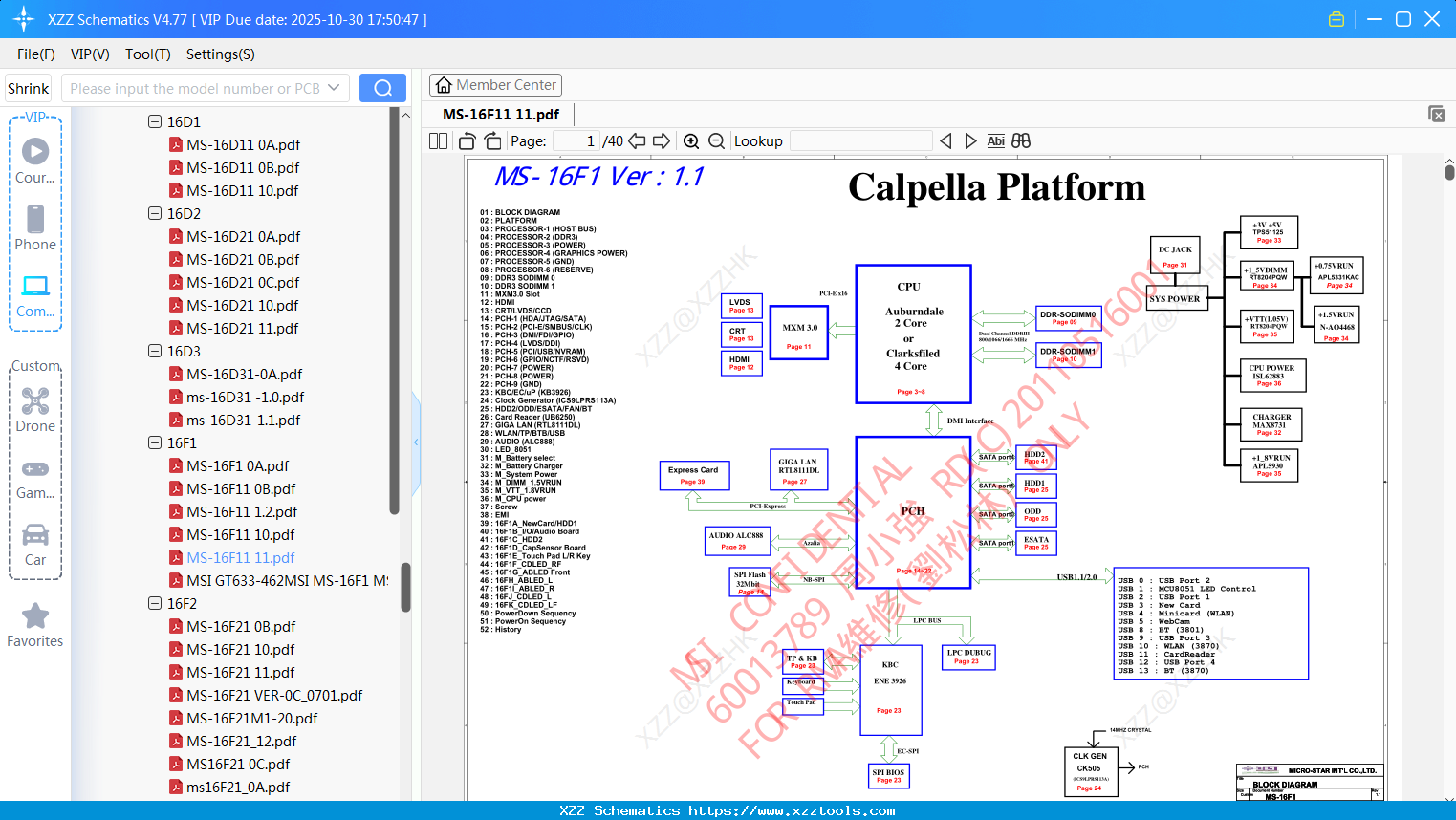
Task: Click the Shrink button
Action: pyautogui.click(x=29, y=88)
